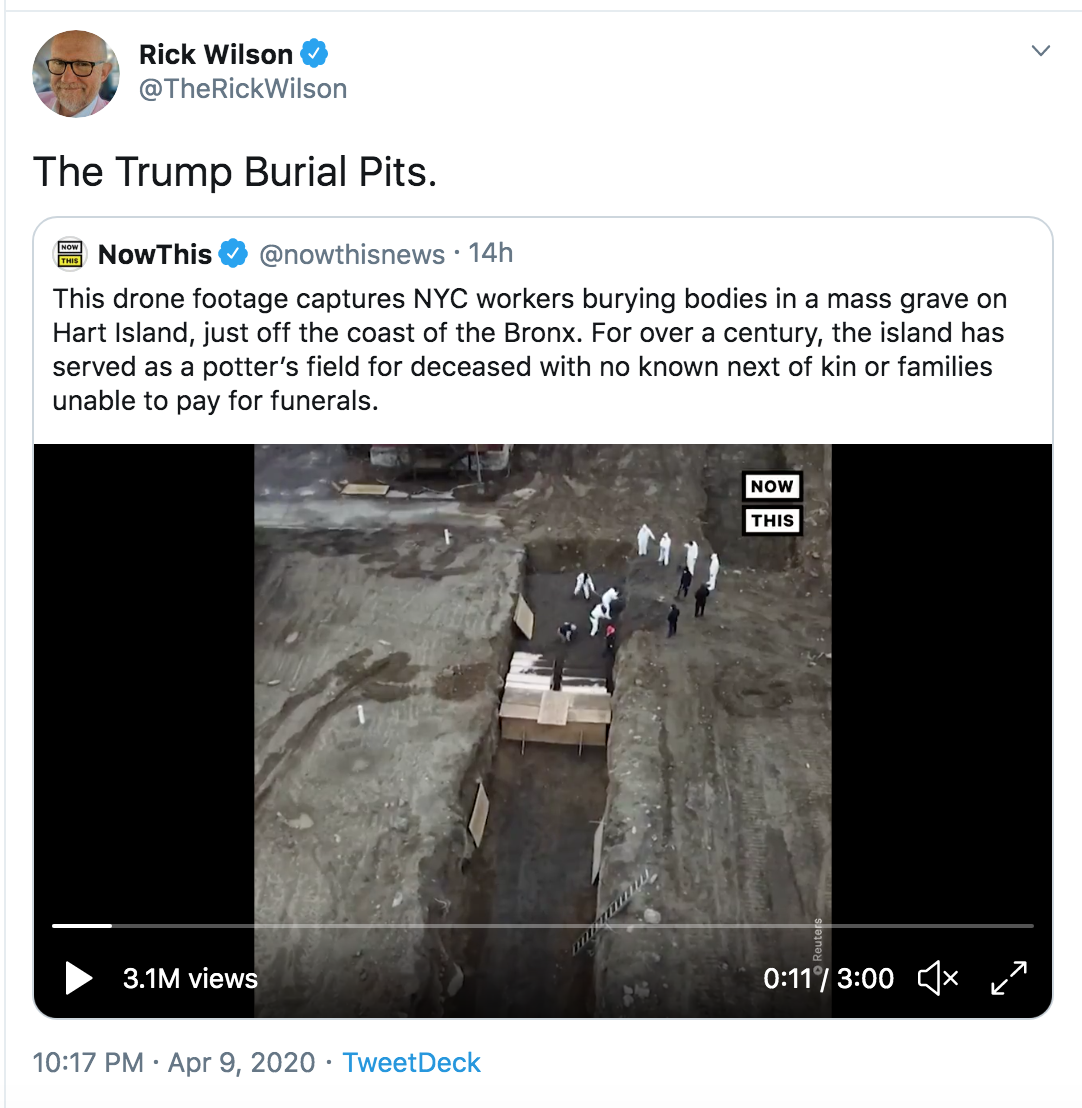
Task: Expand the video to fullscreen
Action: click(x=1009, y=978)
